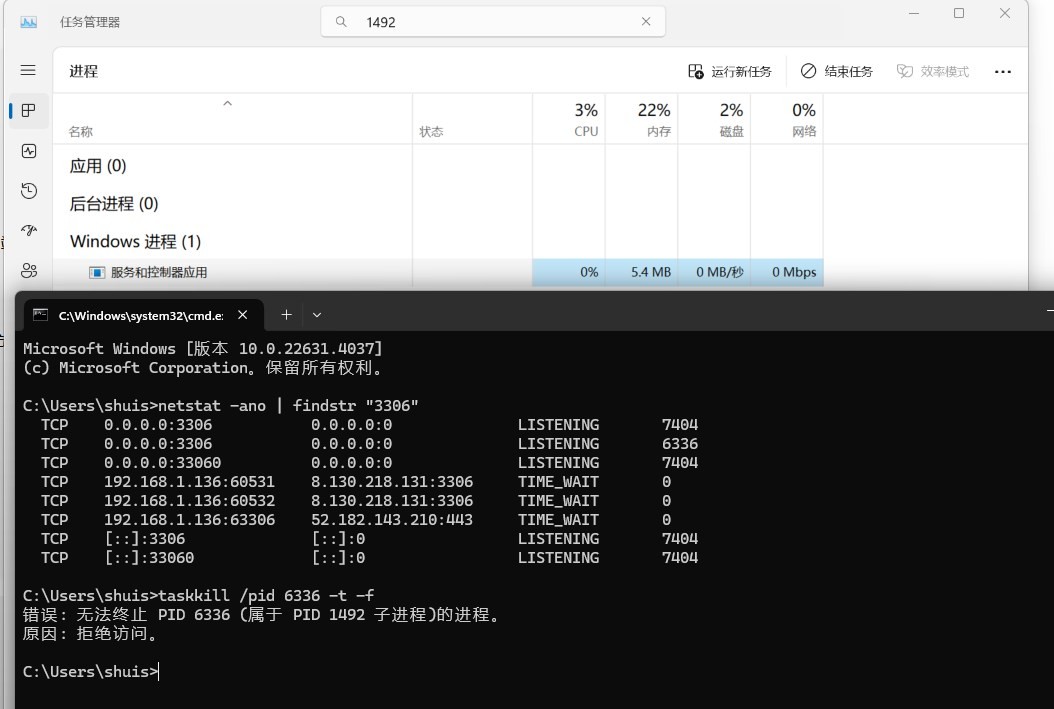Click the search magnifier icon in Task Manager
The width and height of the screenshot is (1054, 709).
click(341, 22)
